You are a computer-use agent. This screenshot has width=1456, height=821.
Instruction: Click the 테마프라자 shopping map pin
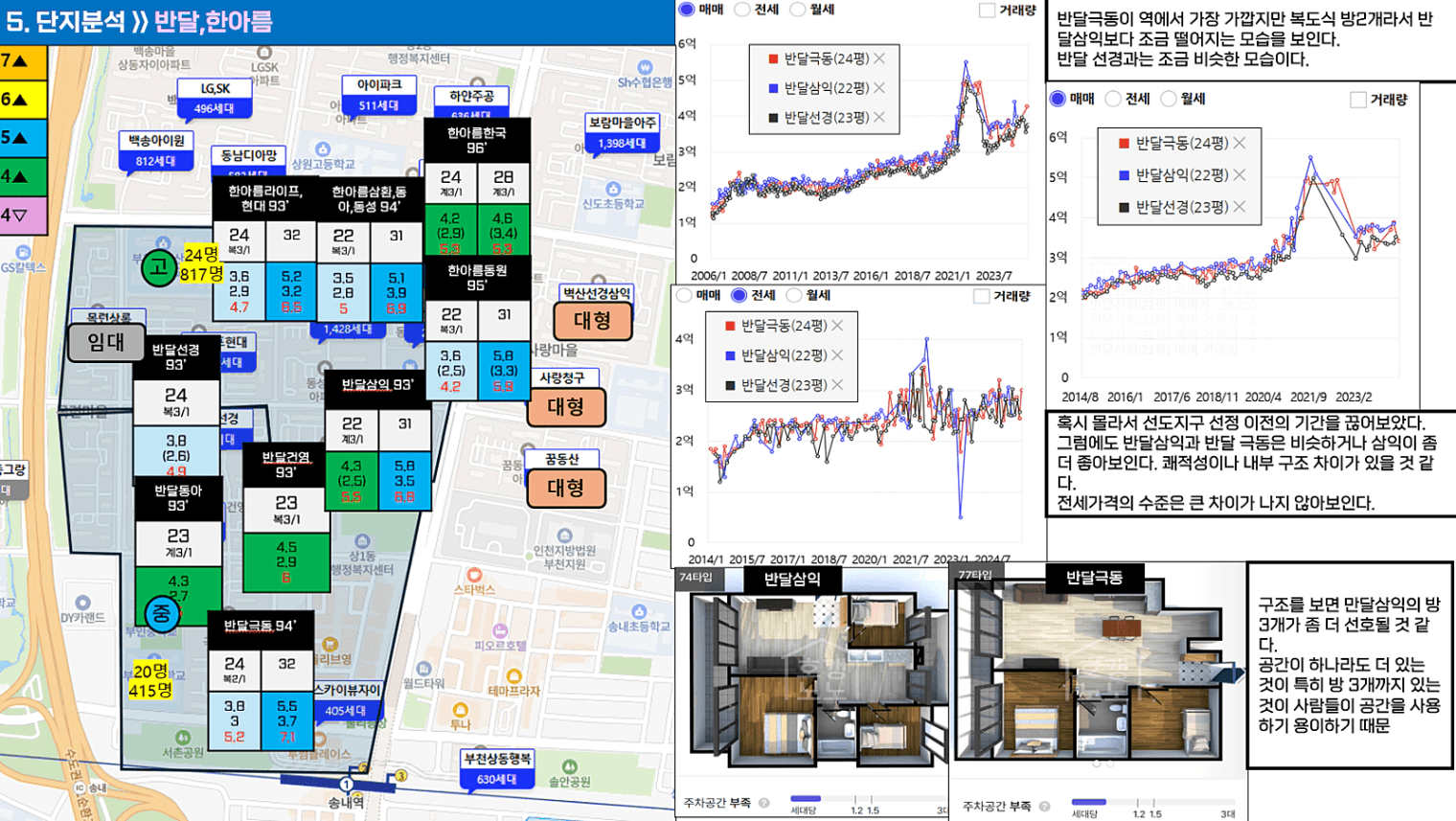click(514, 676)
